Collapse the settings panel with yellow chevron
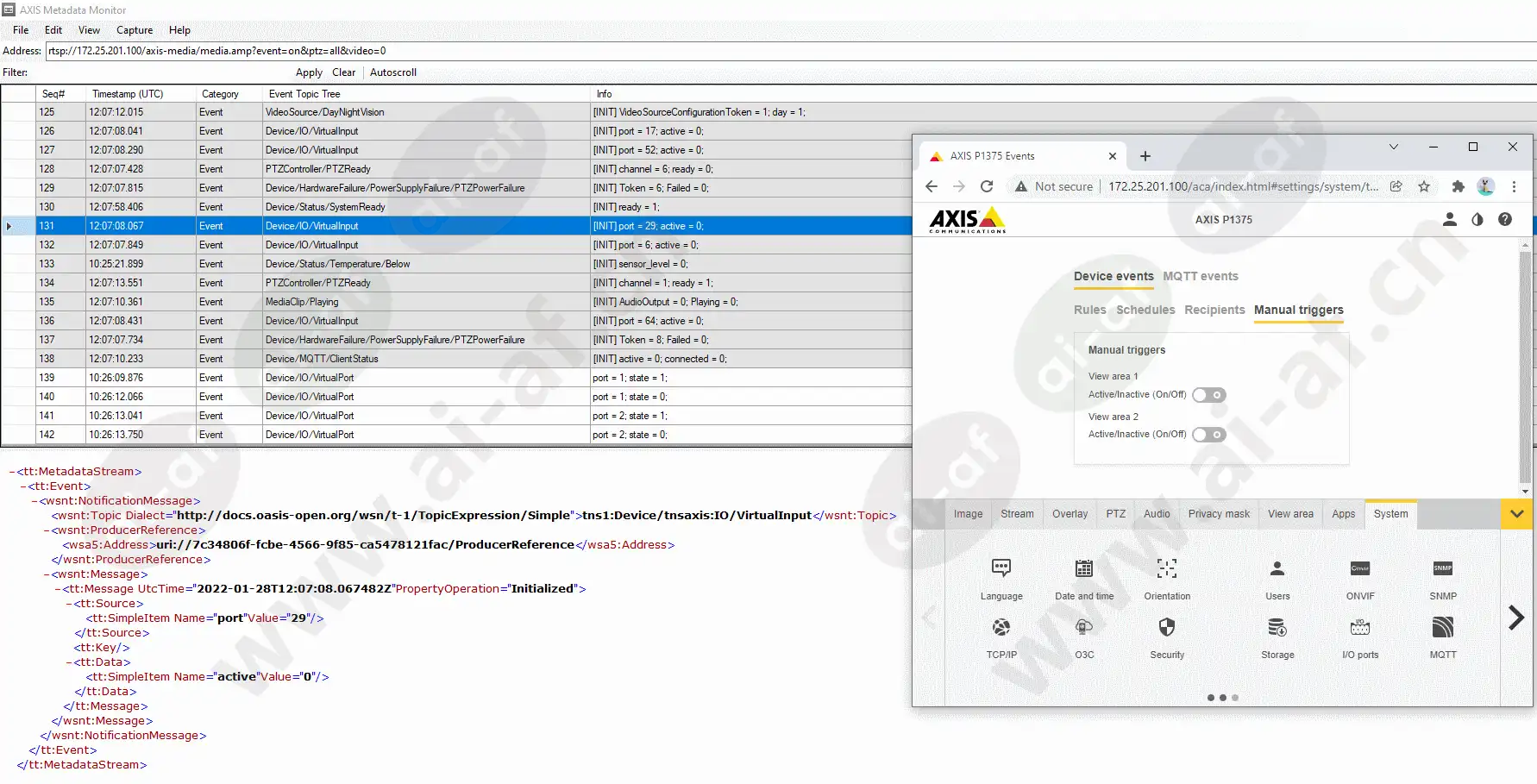This screenshot has height=784, width=1537. tap(1517, 515)
